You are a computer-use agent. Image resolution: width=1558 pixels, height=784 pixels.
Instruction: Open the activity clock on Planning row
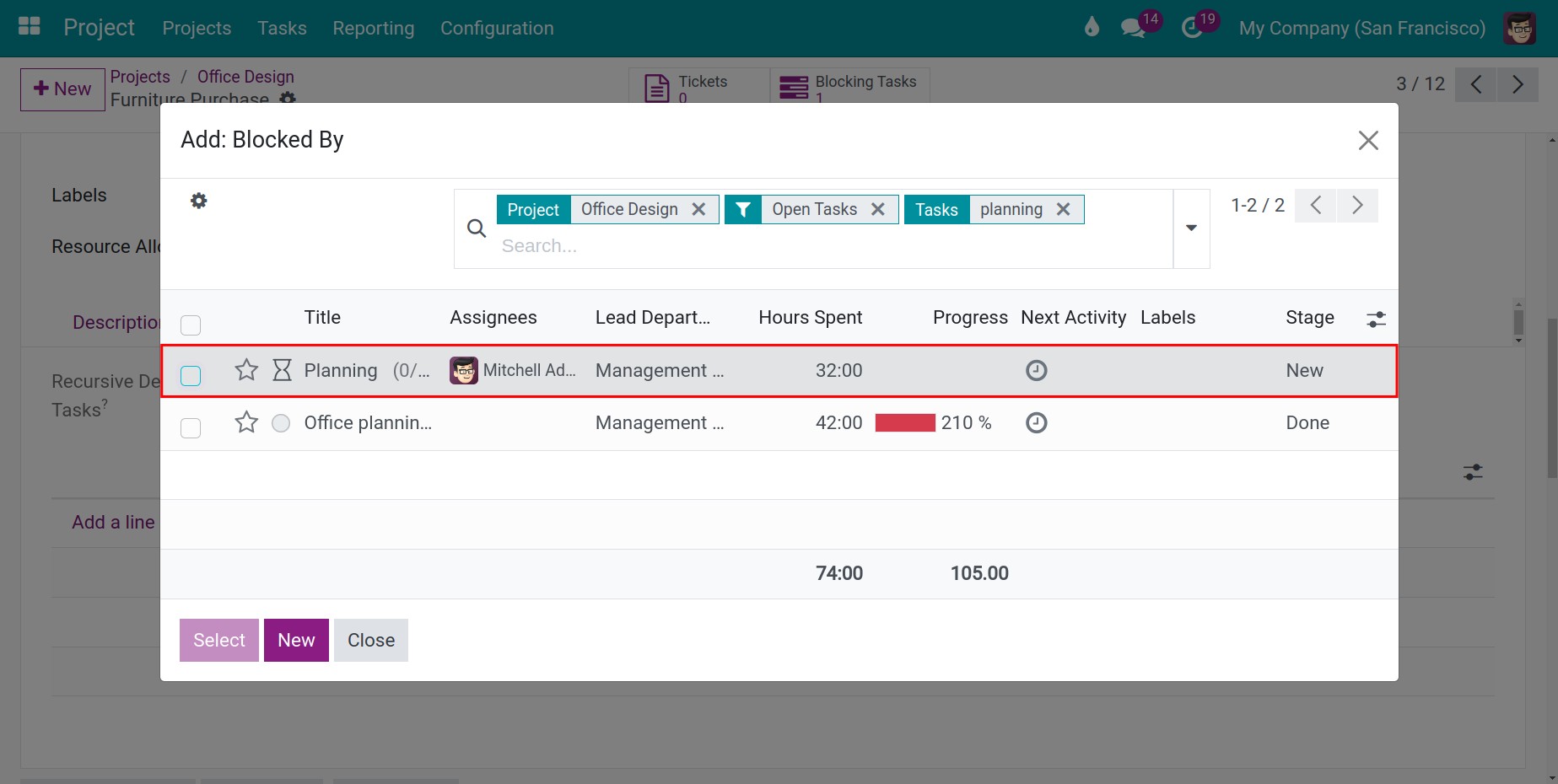[x=1036, y=370]
